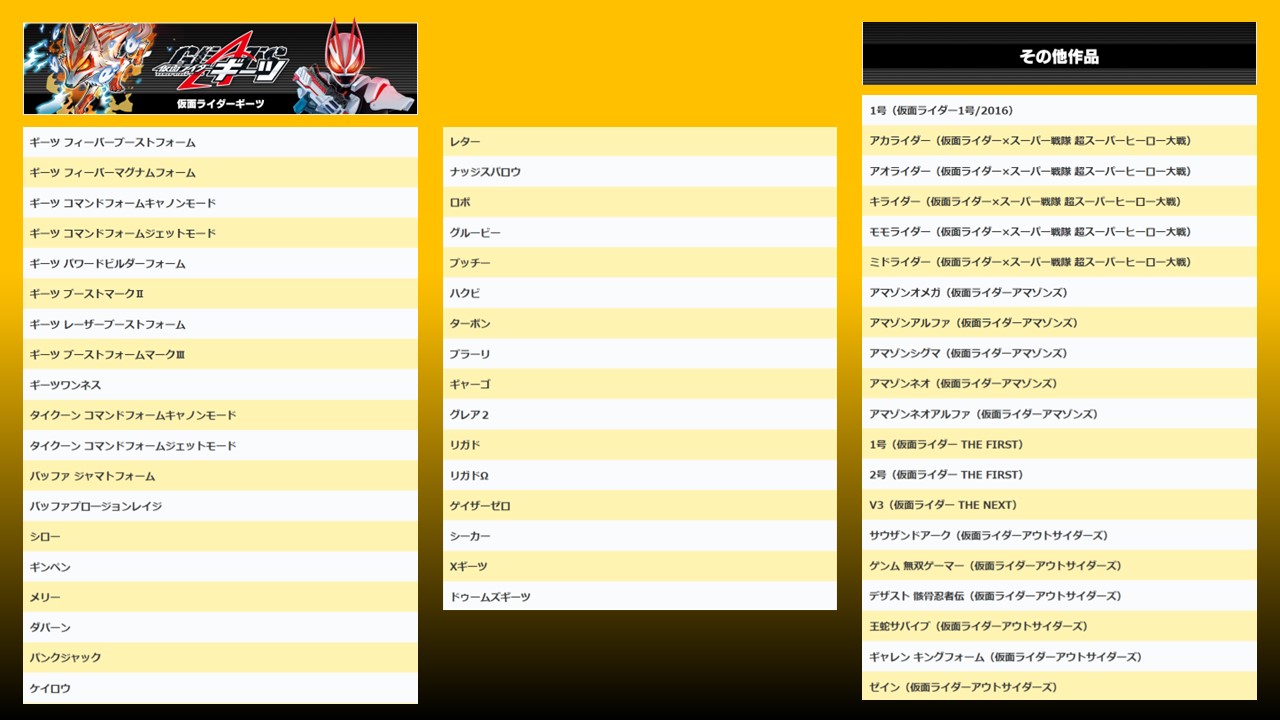1280x720 pixels.
Task: Select アカライダー row
Action: pos(1059,141)
